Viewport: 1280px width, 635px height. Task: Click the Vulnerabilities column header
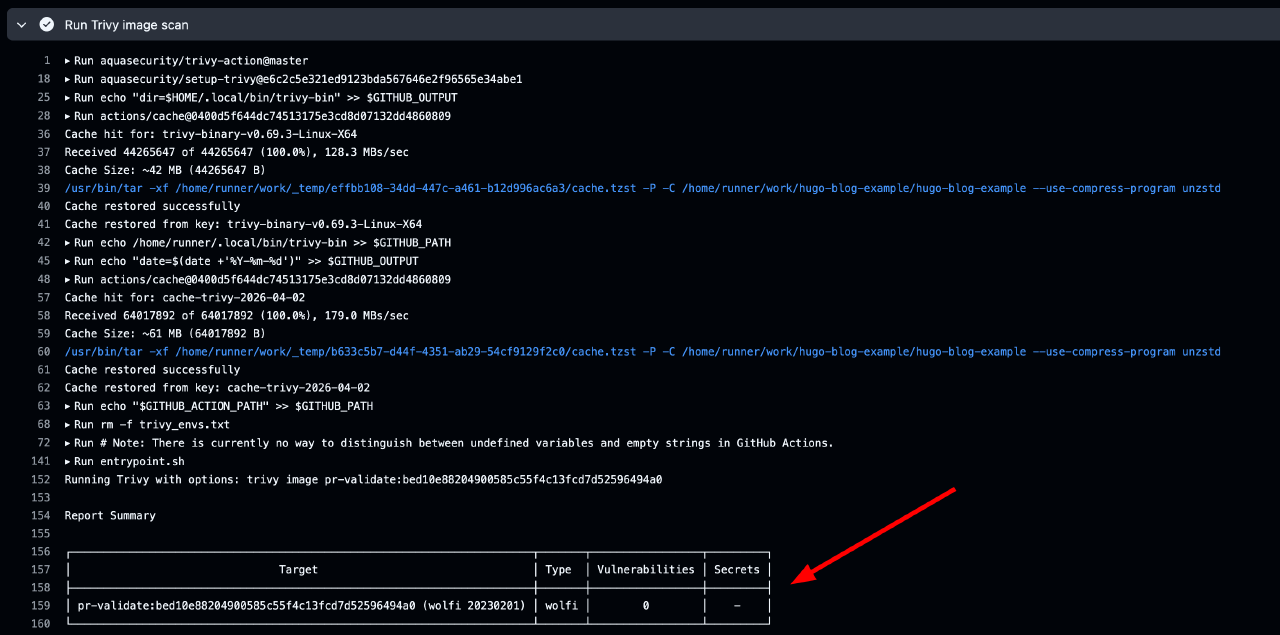pyautogui.click(x=646, y=570)
